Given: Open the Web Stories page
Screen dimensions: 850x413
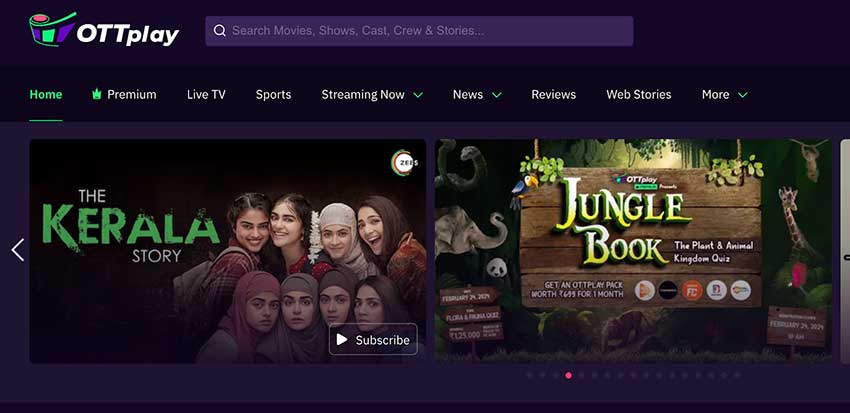Looking at the screenshot, I should point(638,94).
